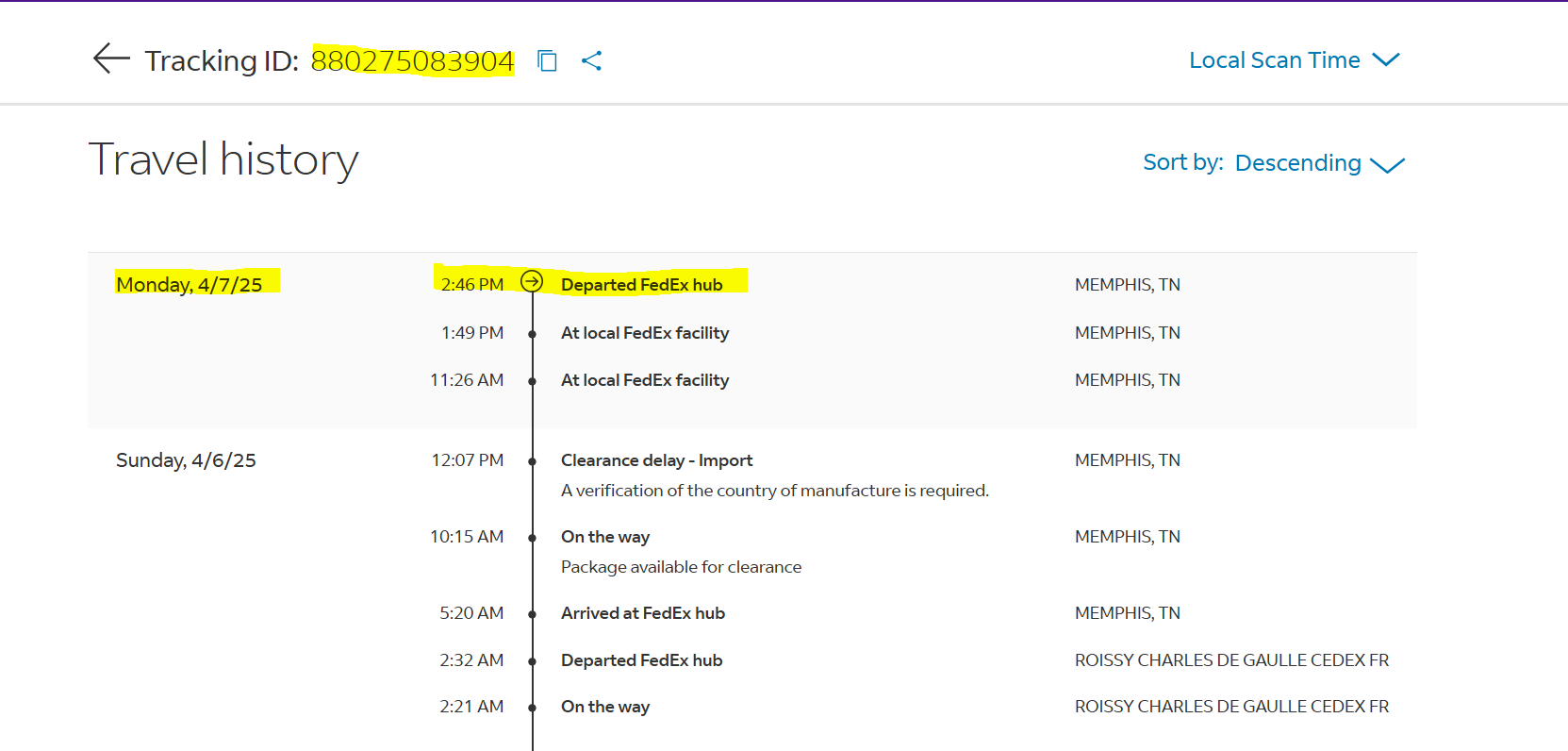The width and height of the screenshot is (1568, 751).
Task: Click MEMPHIS, TN in the 5:20 AM row
Action: coord(1128,612)
